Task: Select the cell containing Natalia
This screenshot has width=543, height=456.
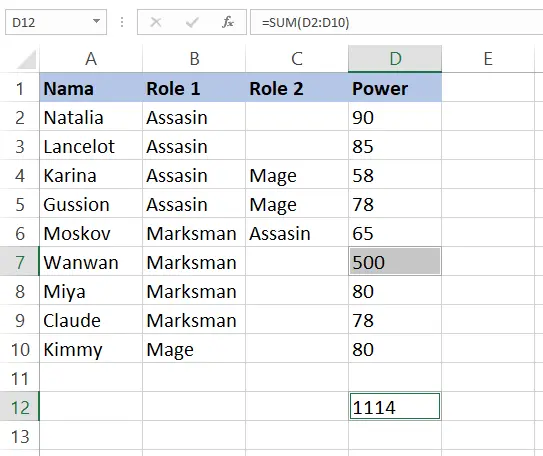Action: click(x=91, y=117)
